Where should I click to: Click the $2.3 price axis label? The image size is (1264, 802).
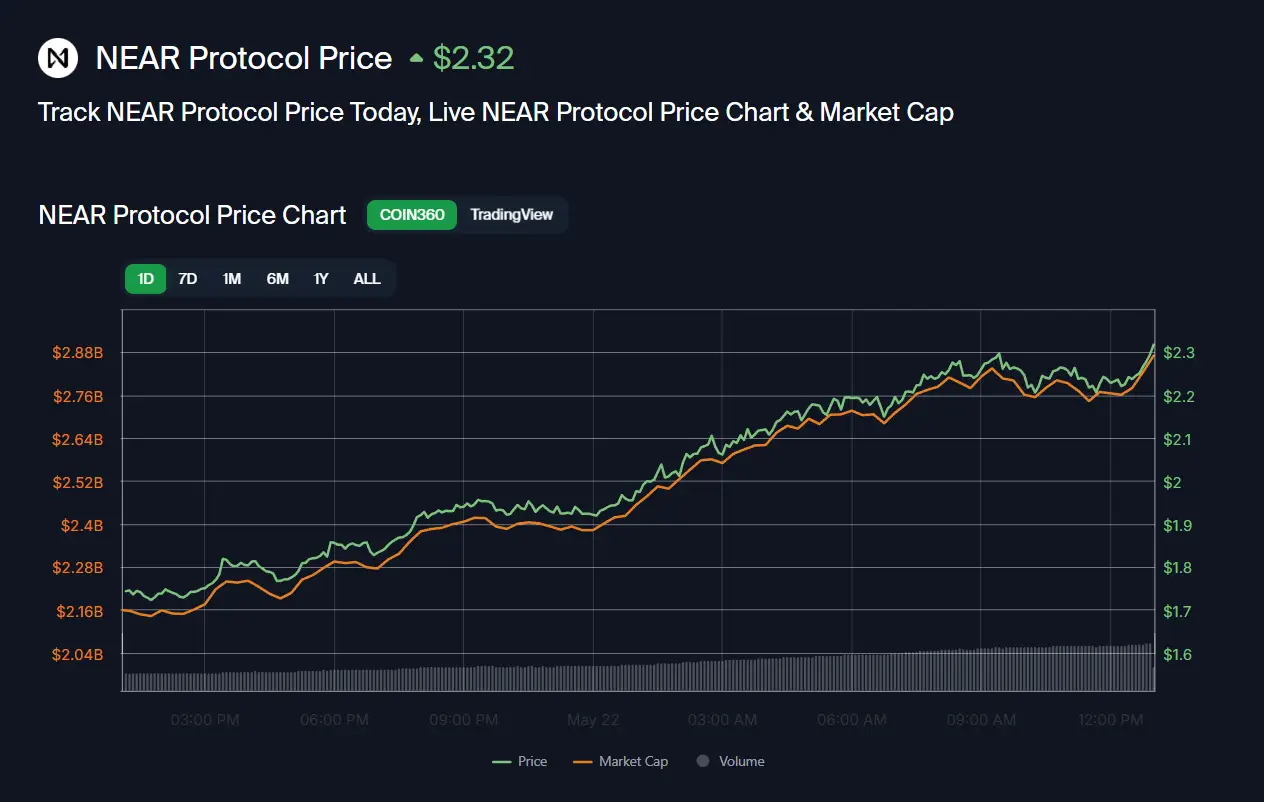click(1179, 353)
